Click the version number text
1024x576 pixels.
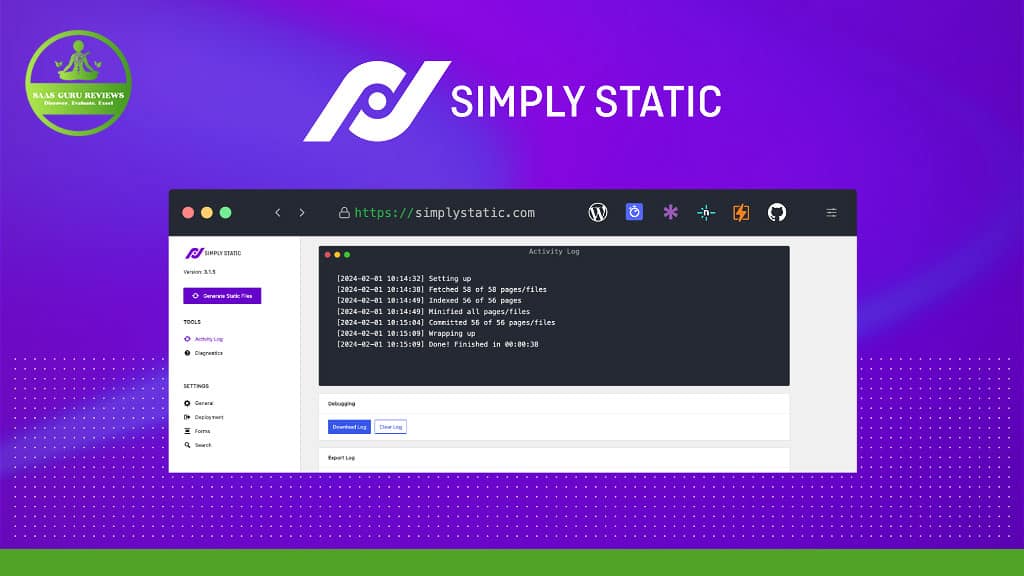[199, 272]
